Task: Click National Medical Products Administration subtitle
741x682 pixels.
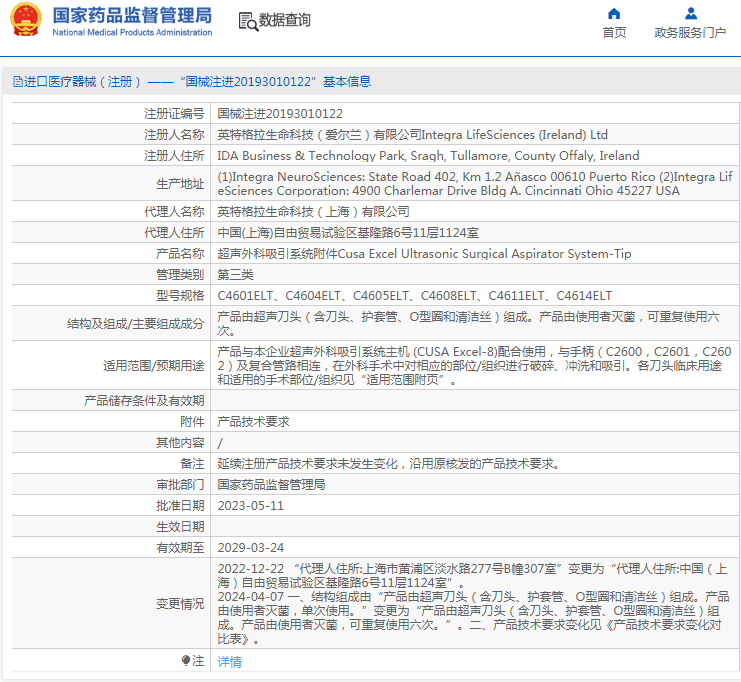Action: [132, 32]
